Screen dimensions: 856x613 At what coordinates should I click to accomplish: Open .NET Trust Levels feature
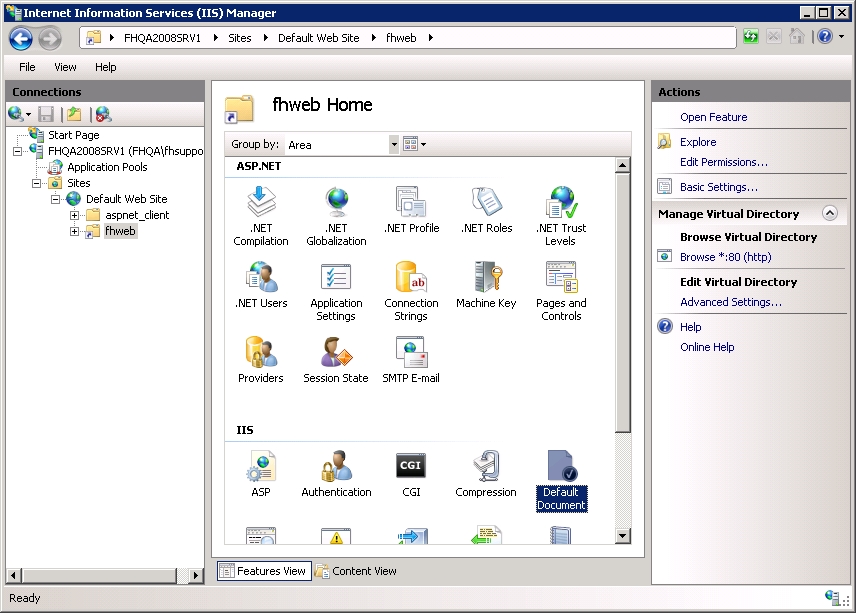(x=561, y=216)
